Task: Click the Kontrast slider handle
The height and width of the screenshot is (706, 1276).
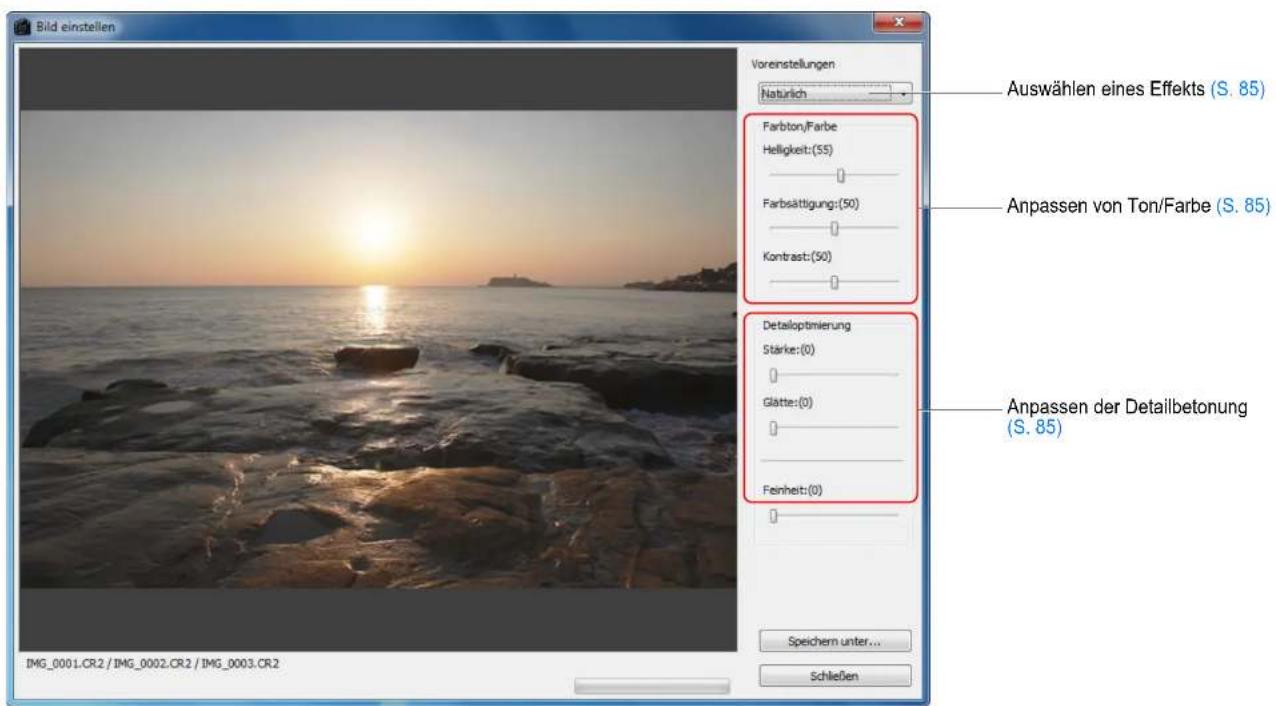Action: [x=835, y=282]
